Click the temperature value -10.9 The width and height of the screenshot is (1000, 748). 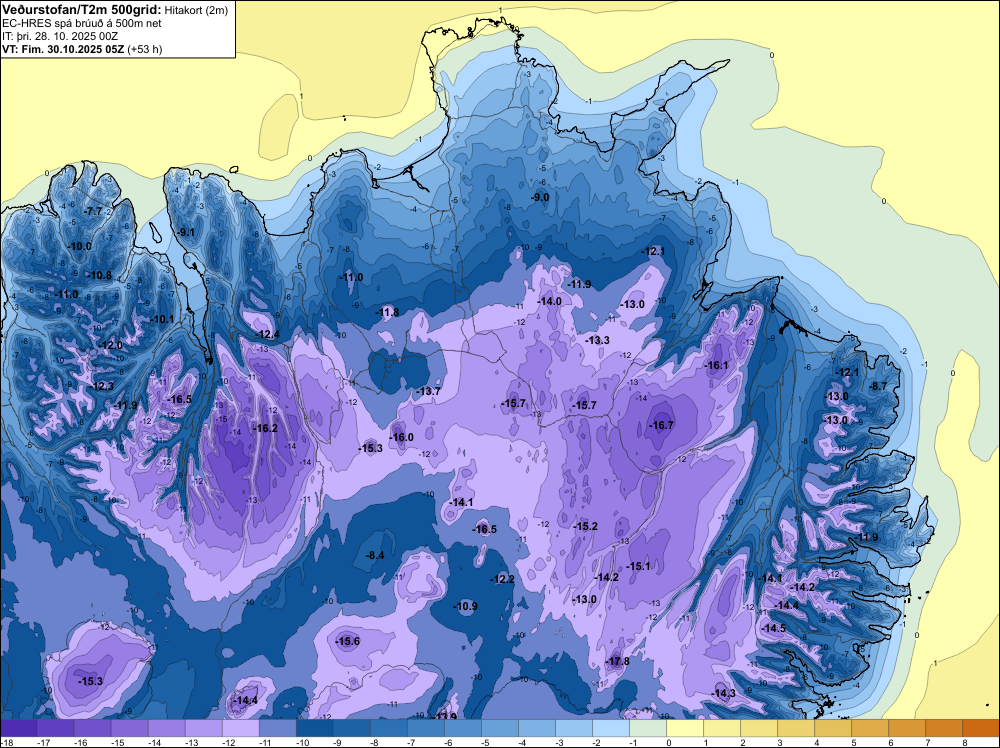465,606
